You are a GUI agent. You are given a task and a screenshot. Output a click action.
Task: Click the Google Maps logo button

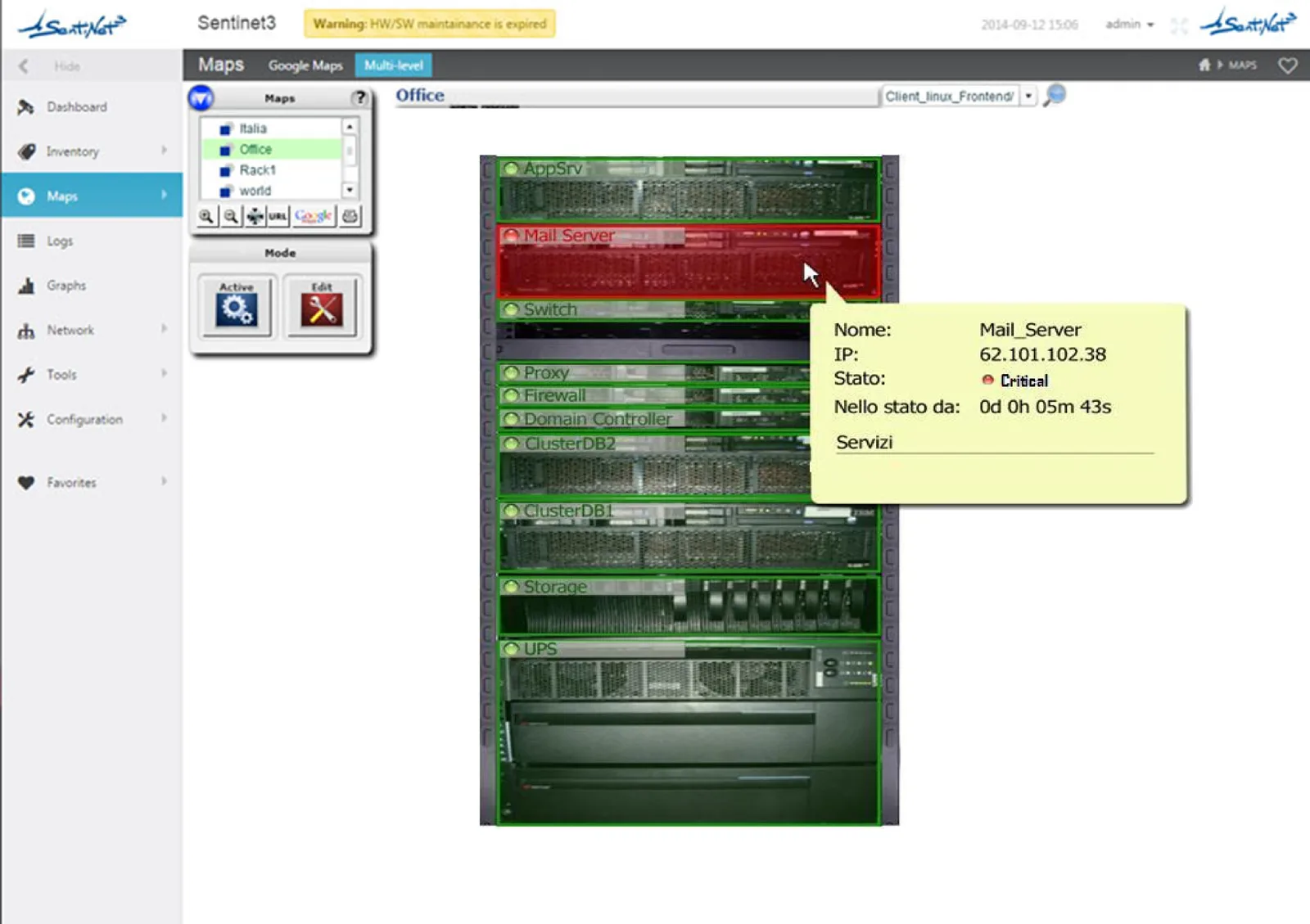(314, 216)
